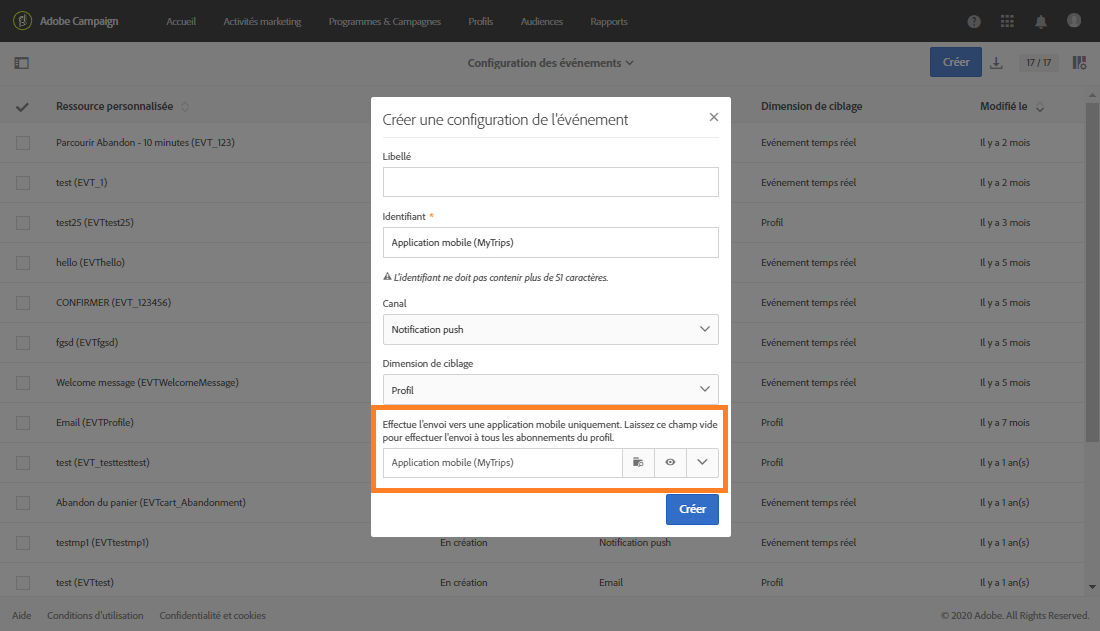
Task: Toggle the left side panel icon
Action: tap(21, 63)
